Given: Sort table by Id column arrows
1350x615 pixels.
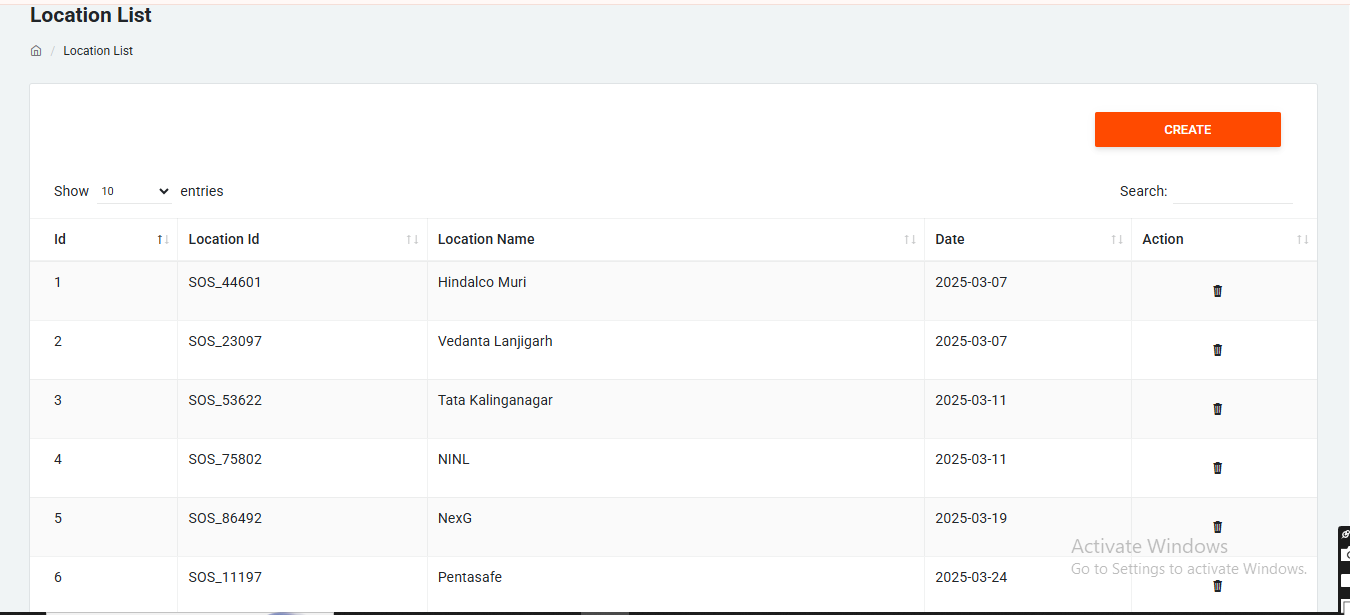Looking at the screenshot, I should (162, 240).
